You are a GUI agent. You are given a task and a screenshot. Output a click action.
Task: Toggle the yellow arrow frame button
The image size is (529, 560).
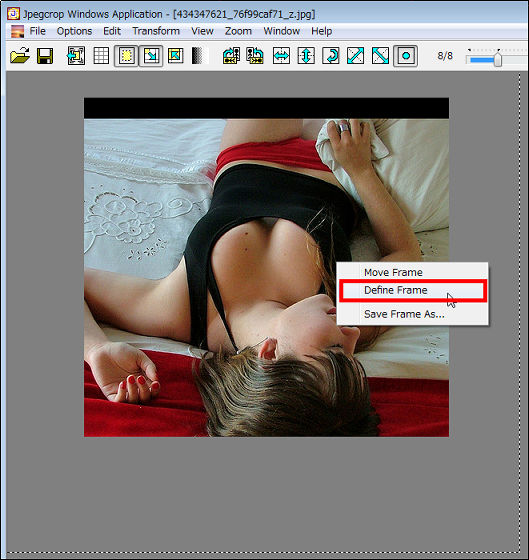(151, 56)
